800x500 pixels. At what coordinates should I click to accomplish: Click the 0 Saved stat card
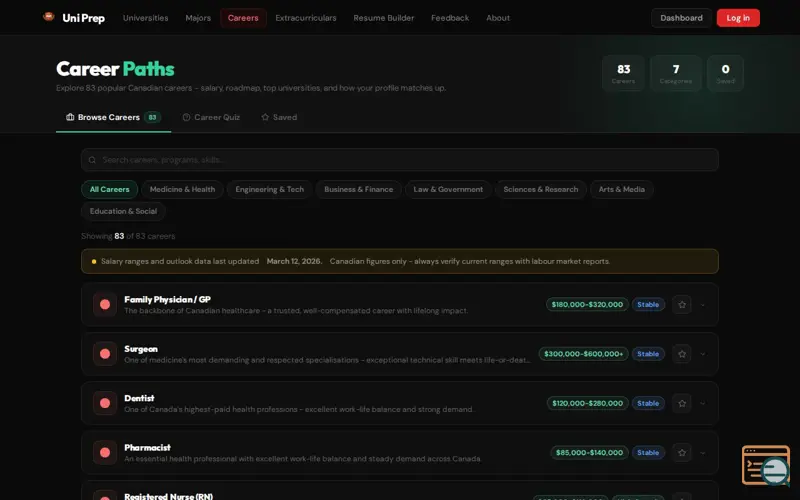(x=725, y=73)
